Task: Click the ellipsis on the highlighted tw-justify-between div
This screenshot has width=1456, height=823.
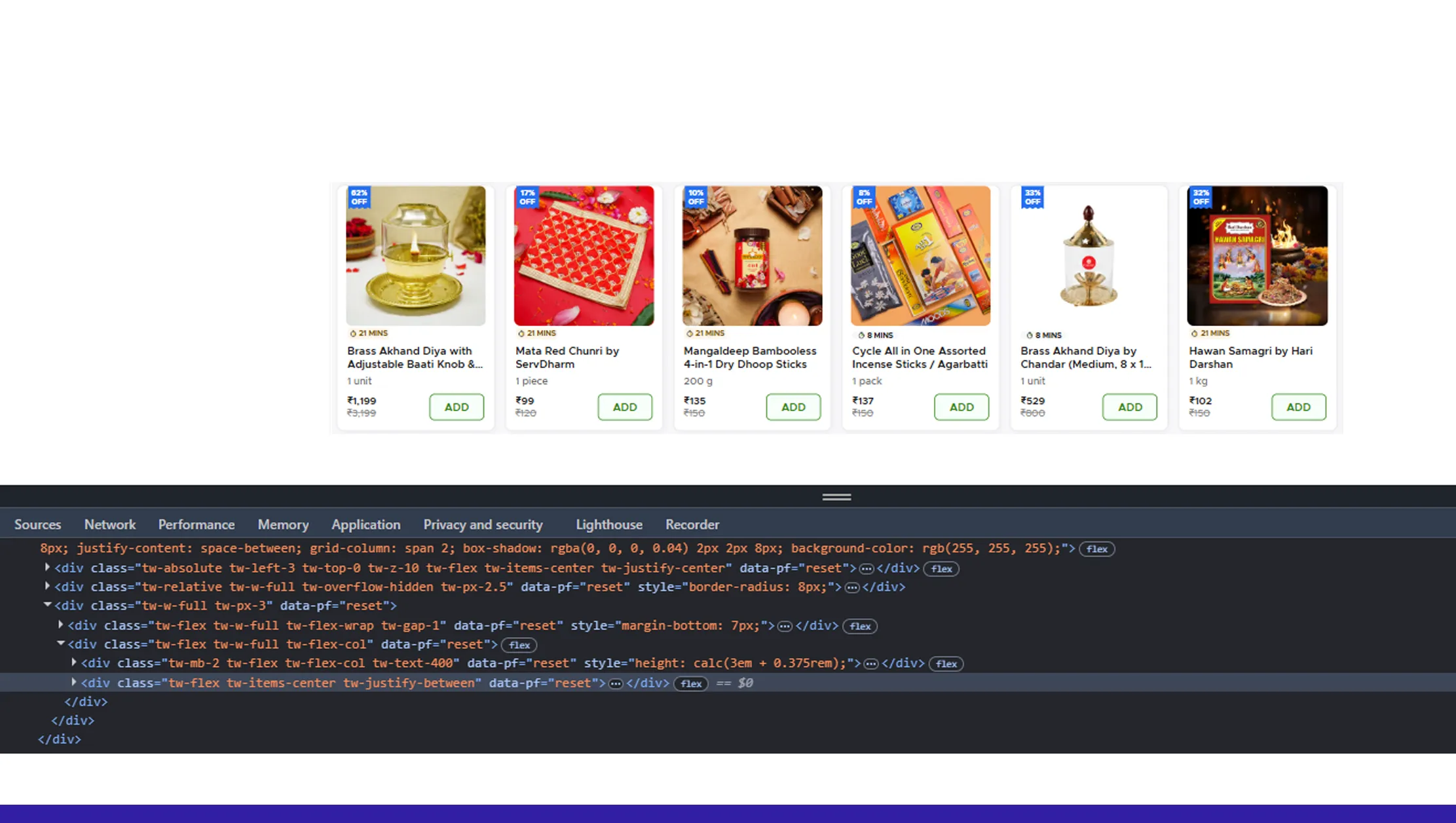Action: tap(614, 683)
